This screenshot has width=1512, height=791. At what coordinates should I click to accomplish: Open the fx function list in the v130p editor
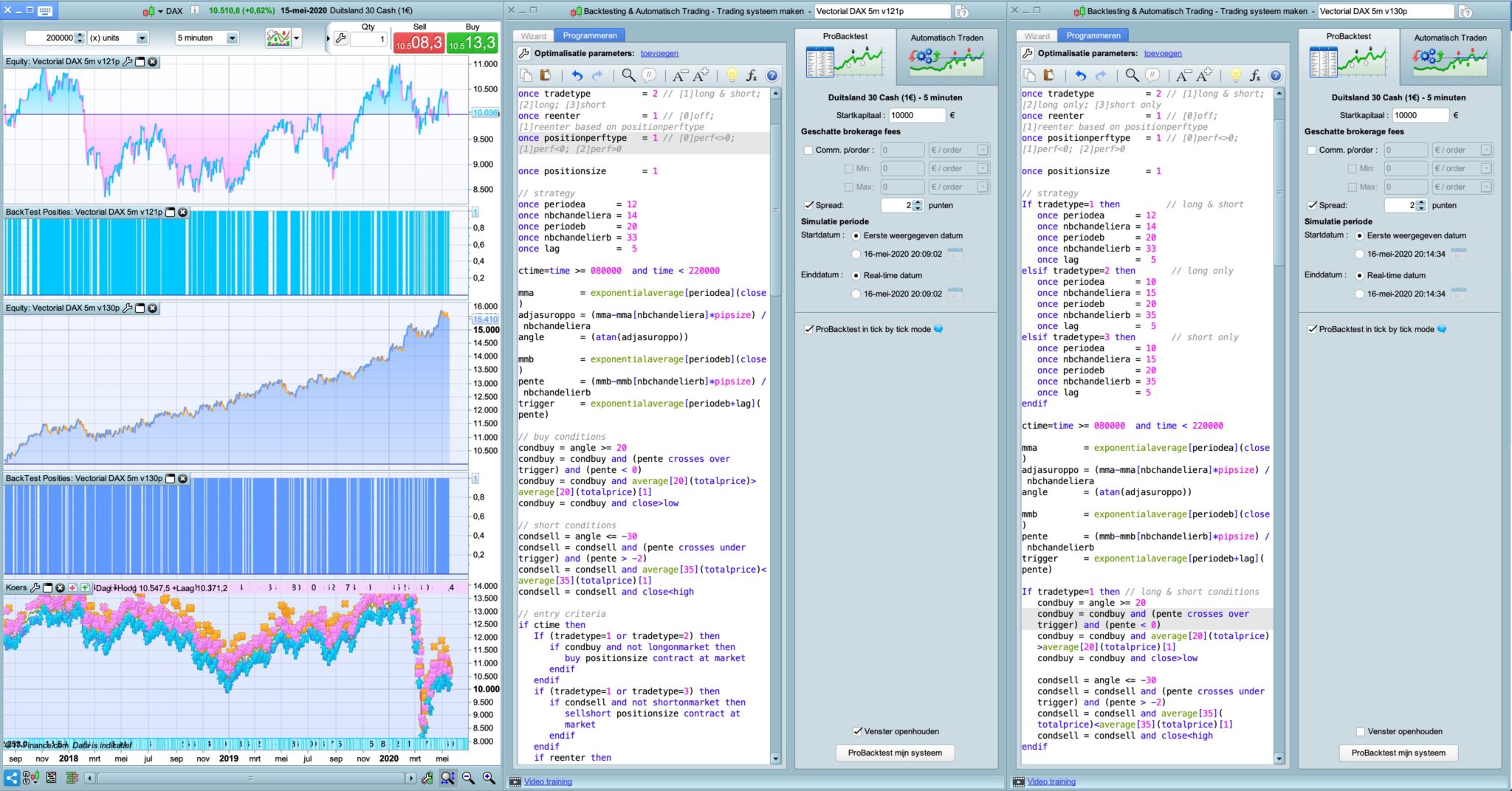(1255, 75)
